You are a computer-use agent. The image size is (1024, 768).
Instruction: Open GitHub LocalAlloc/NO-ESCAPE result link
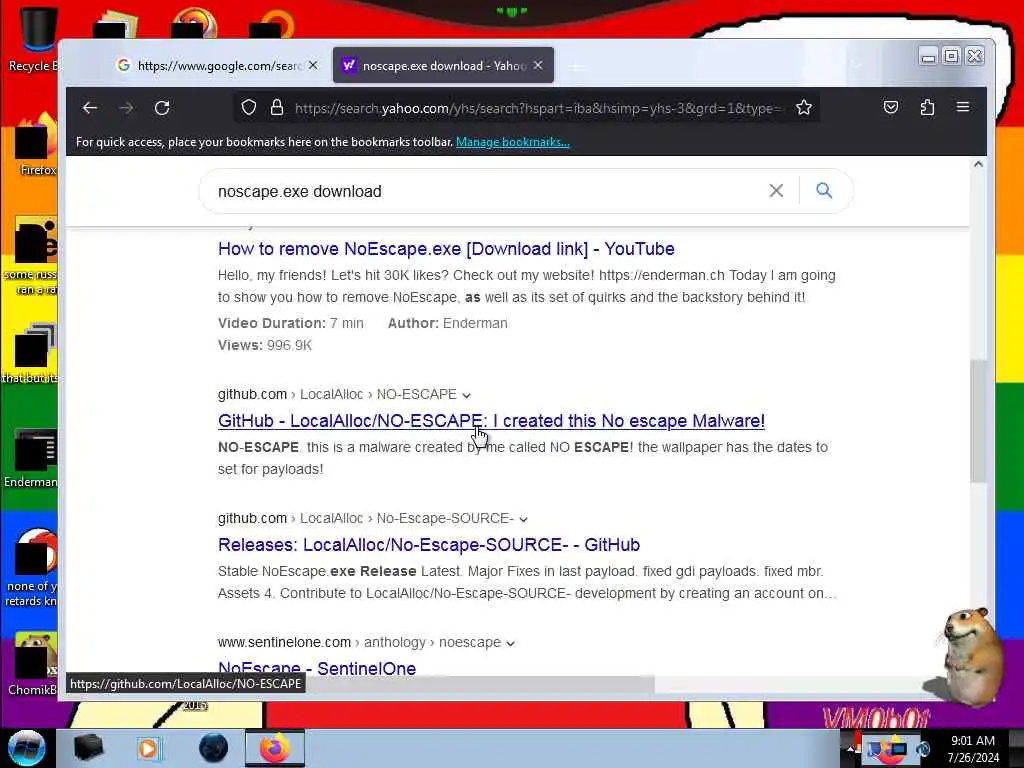click(x=491, y=421)
